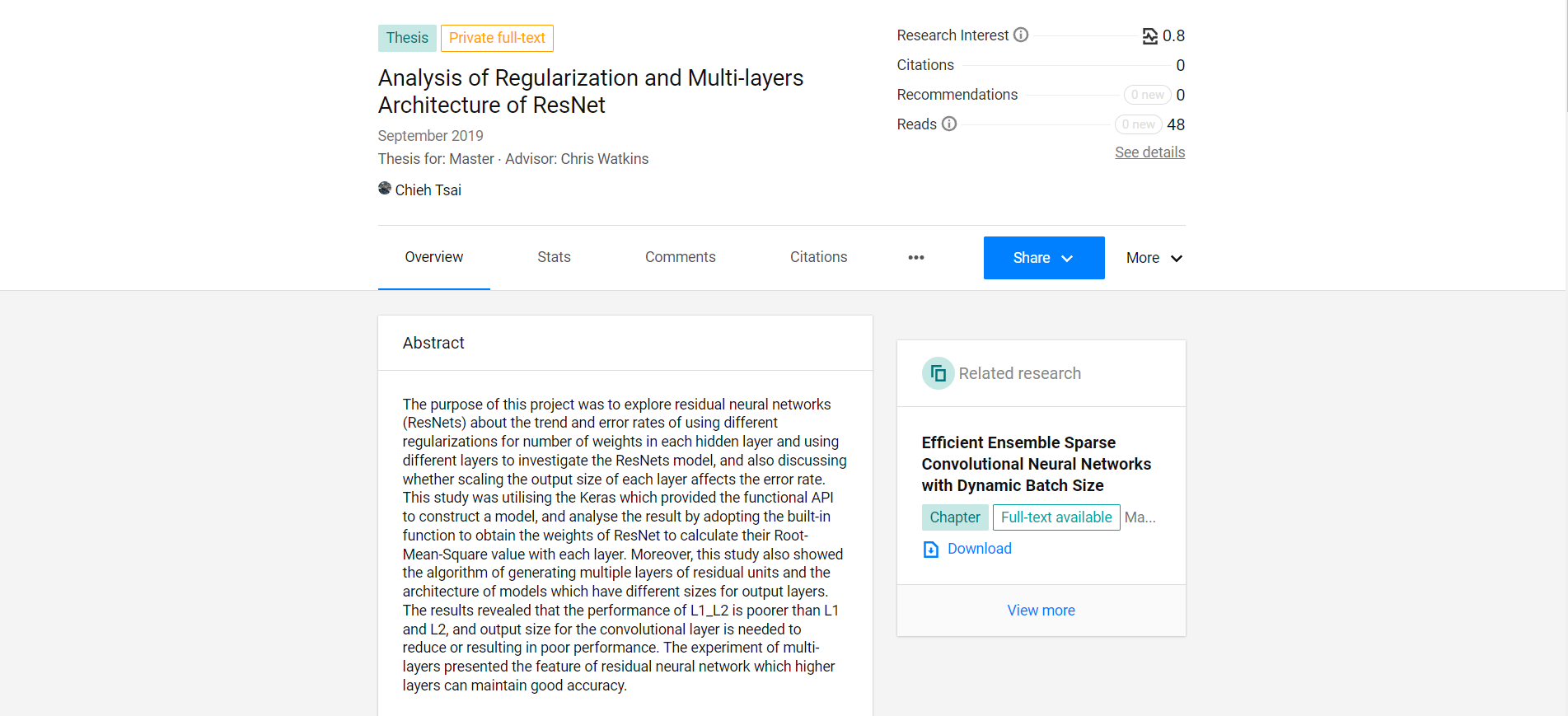Click the Share chevron arrow
Screen dimensions: 1568x716
coord(1068,259)
